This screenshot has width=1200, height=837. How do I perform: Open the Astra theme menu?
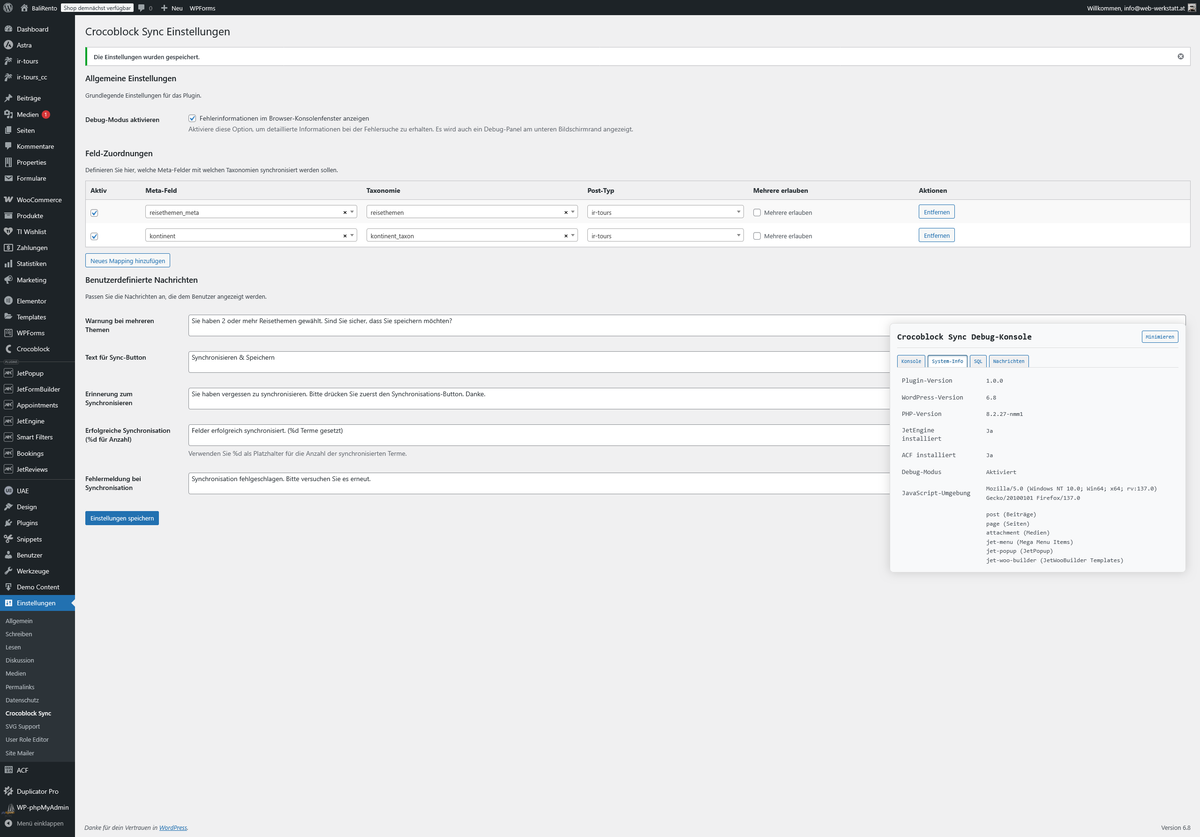(37, 45)
